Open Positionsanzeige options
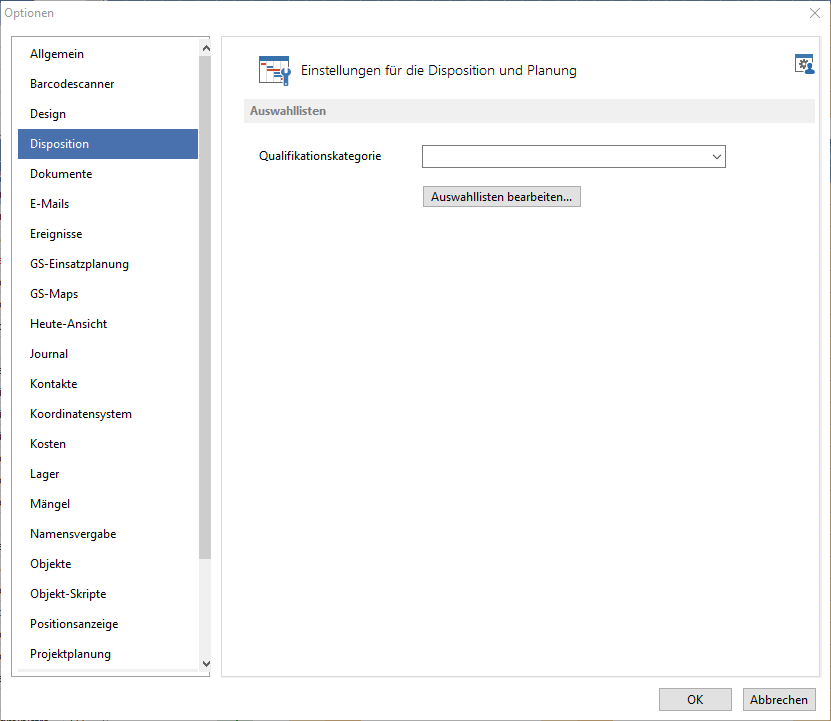Viewport: 831px width, 721px height. [x=108, y=624]
